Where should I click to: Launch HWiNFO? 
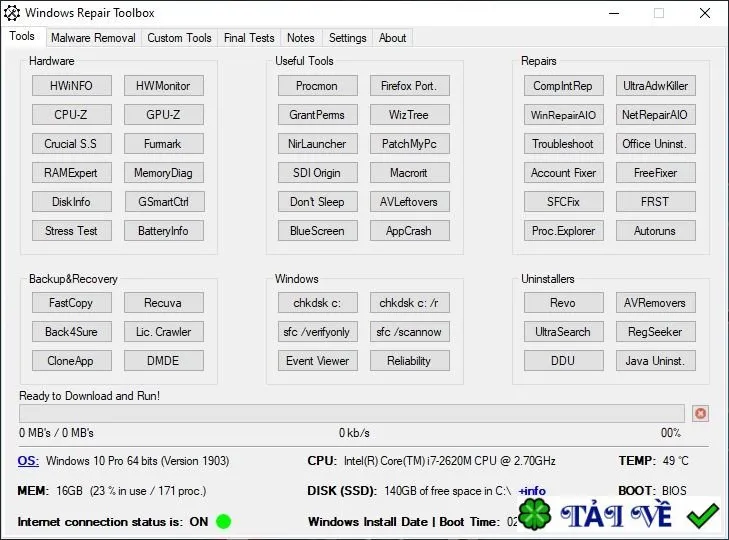[x=72, y=86]
